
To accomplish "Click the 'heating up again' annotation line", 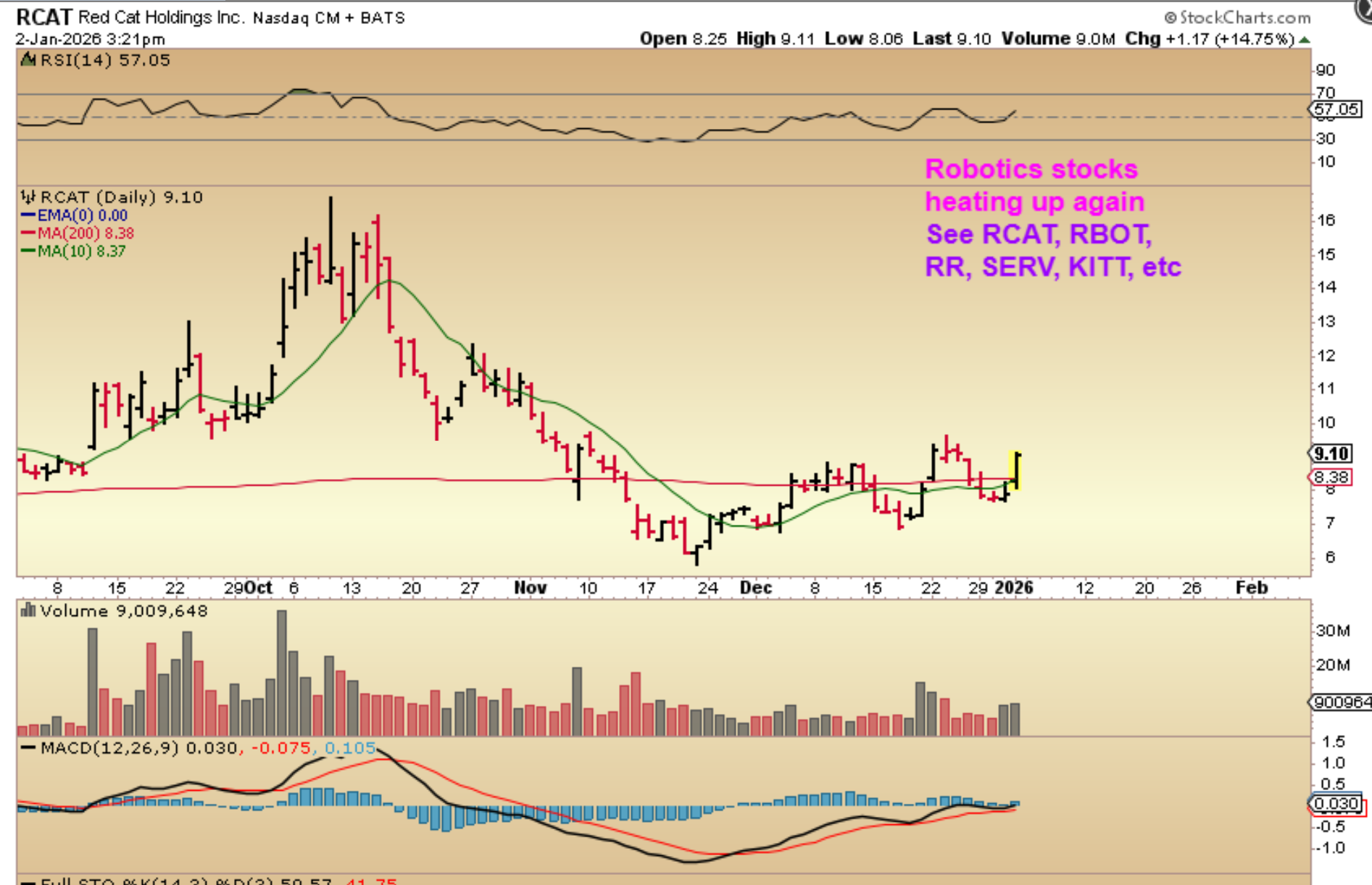I will click(x=1035, y=201).
